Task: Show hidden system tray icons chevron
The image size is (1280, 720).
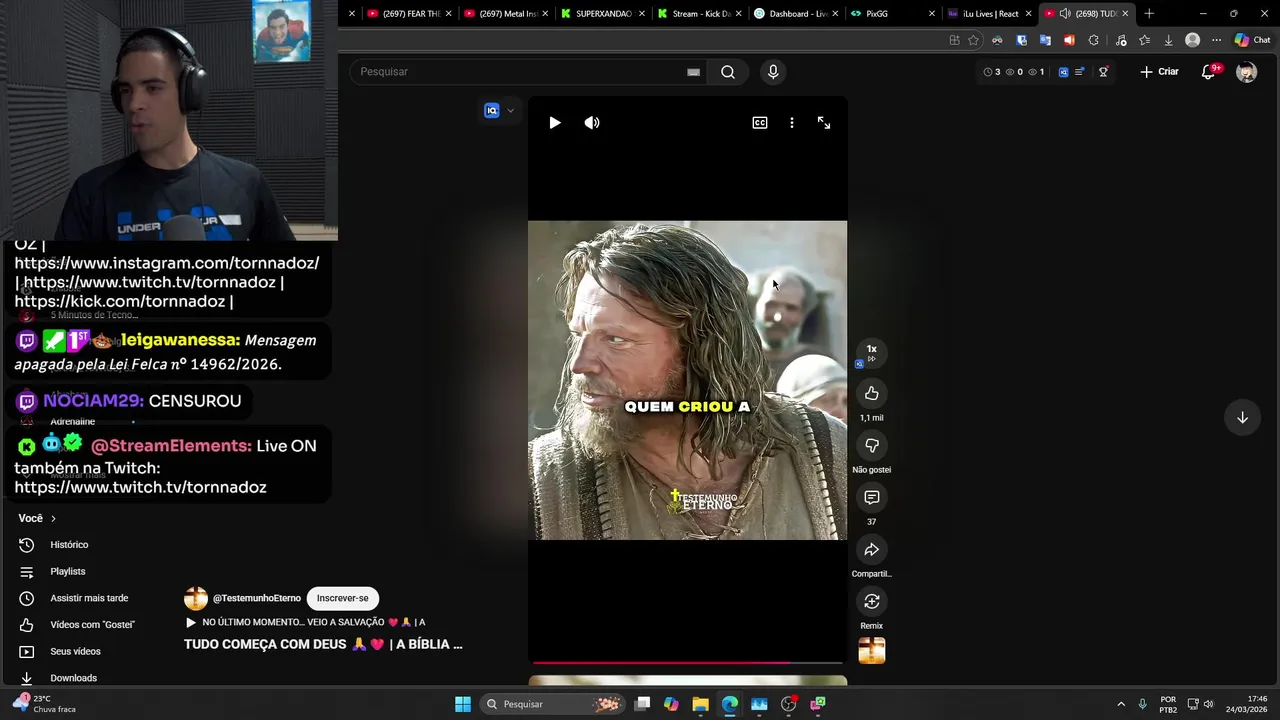Action: (x=1121, y=704)
